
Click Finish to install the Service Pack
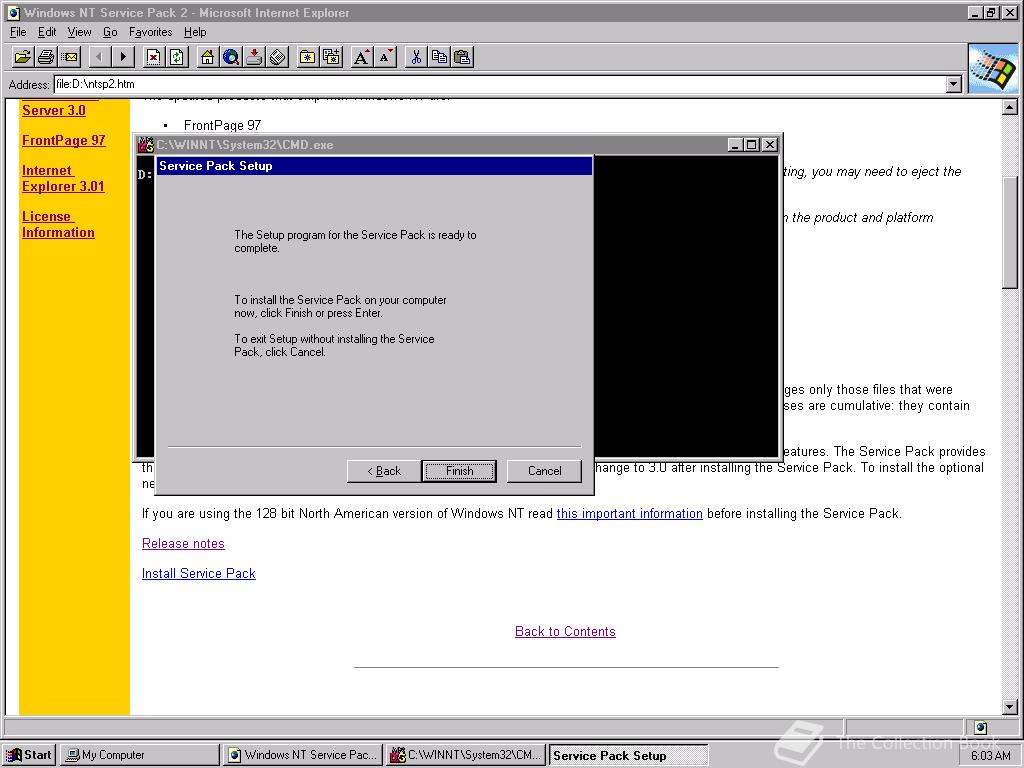point(459,471)
